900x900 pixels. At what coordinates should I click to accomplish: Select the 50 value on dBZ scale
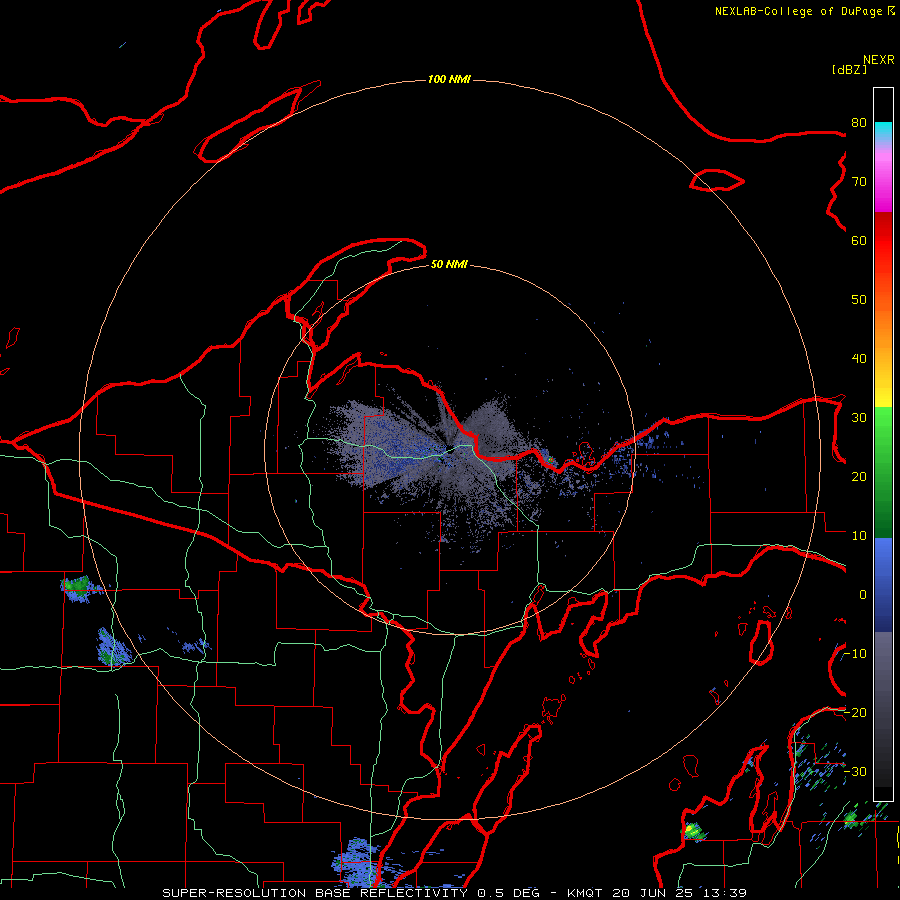click(x=859, y=300)
